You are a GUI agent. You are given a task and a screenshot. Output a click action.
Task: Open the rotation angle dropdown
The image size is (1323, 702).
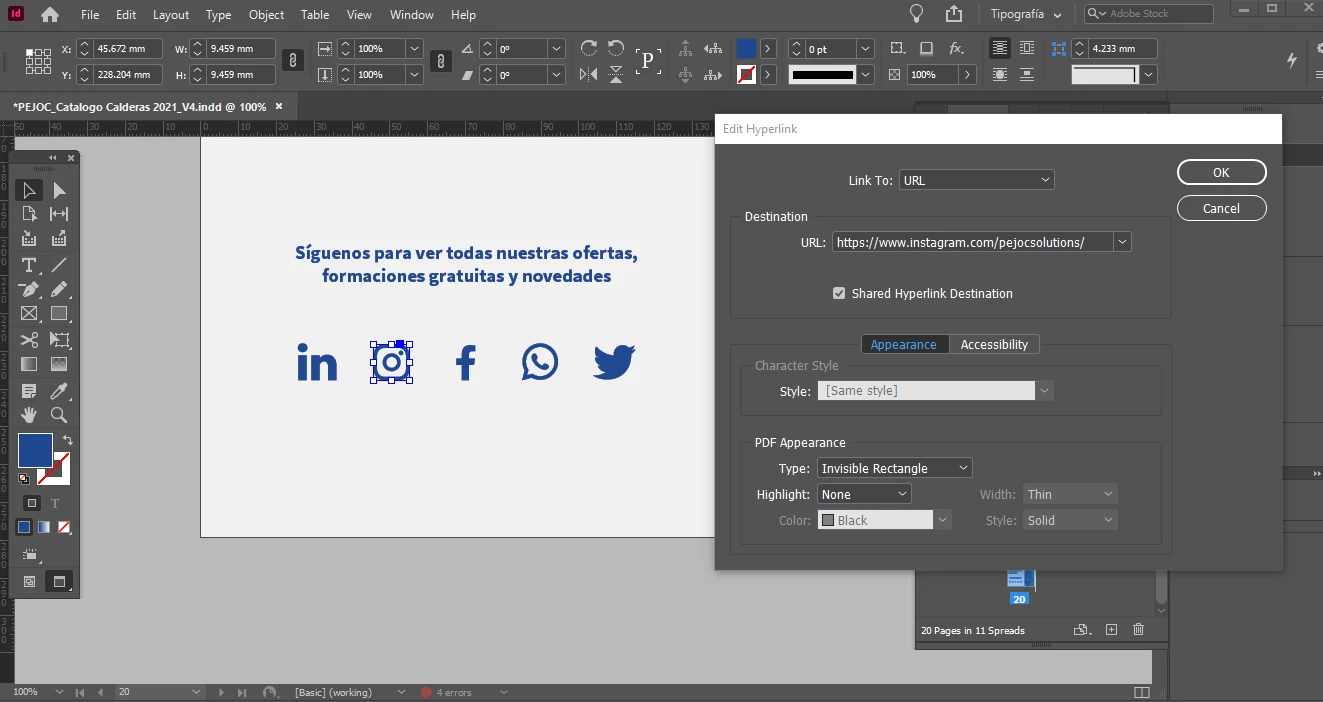(x=556, y=48)
